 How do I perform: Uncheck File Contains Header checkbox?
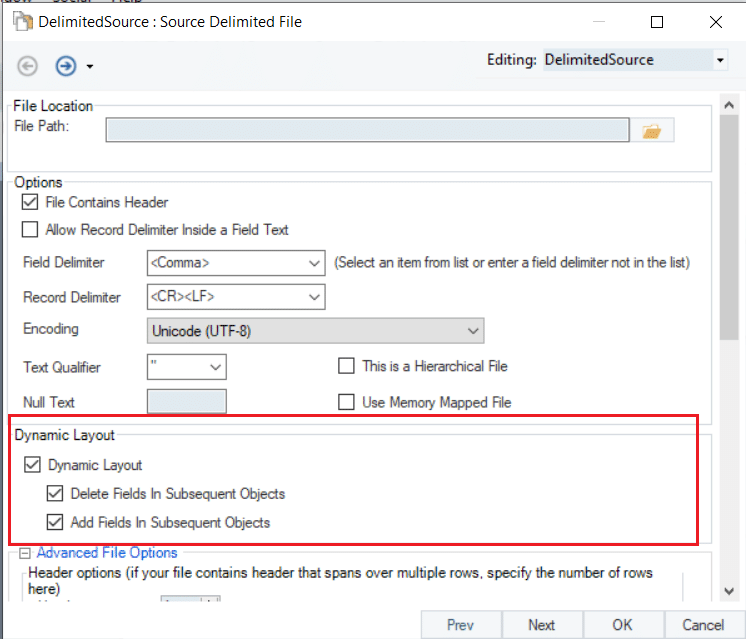tap(30, 203)
